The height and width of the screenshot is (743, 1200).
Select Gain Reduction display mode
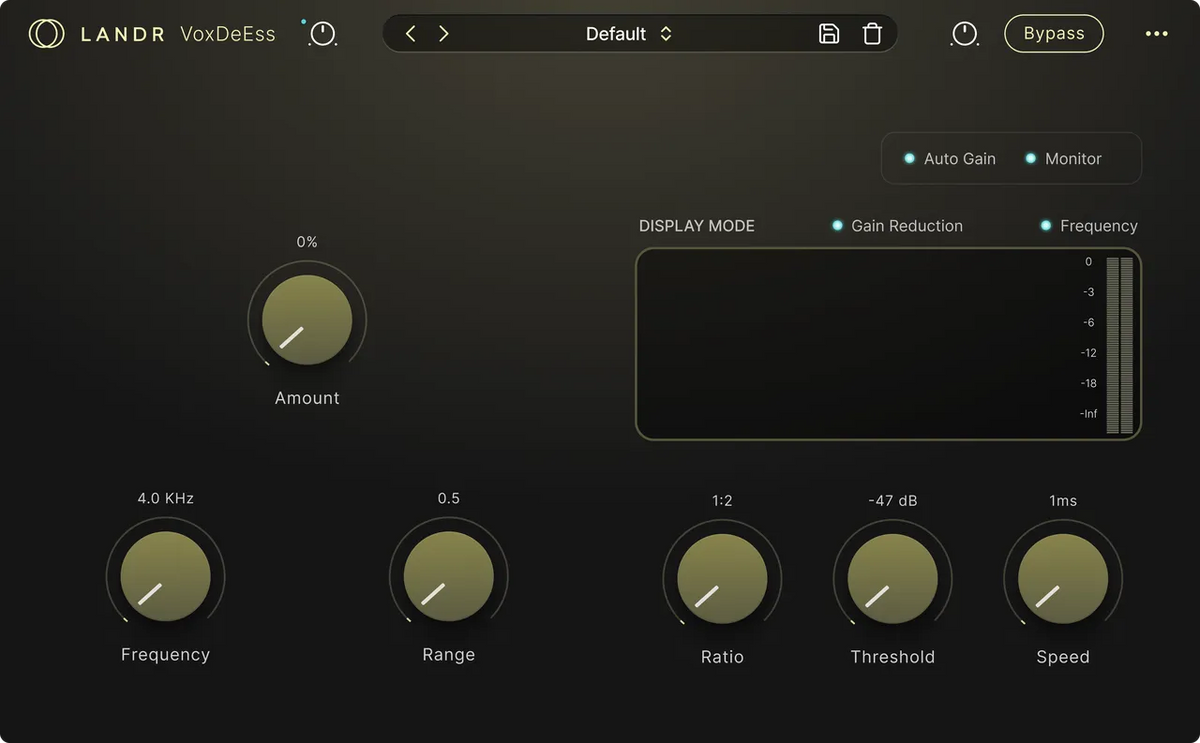point(897,226)
